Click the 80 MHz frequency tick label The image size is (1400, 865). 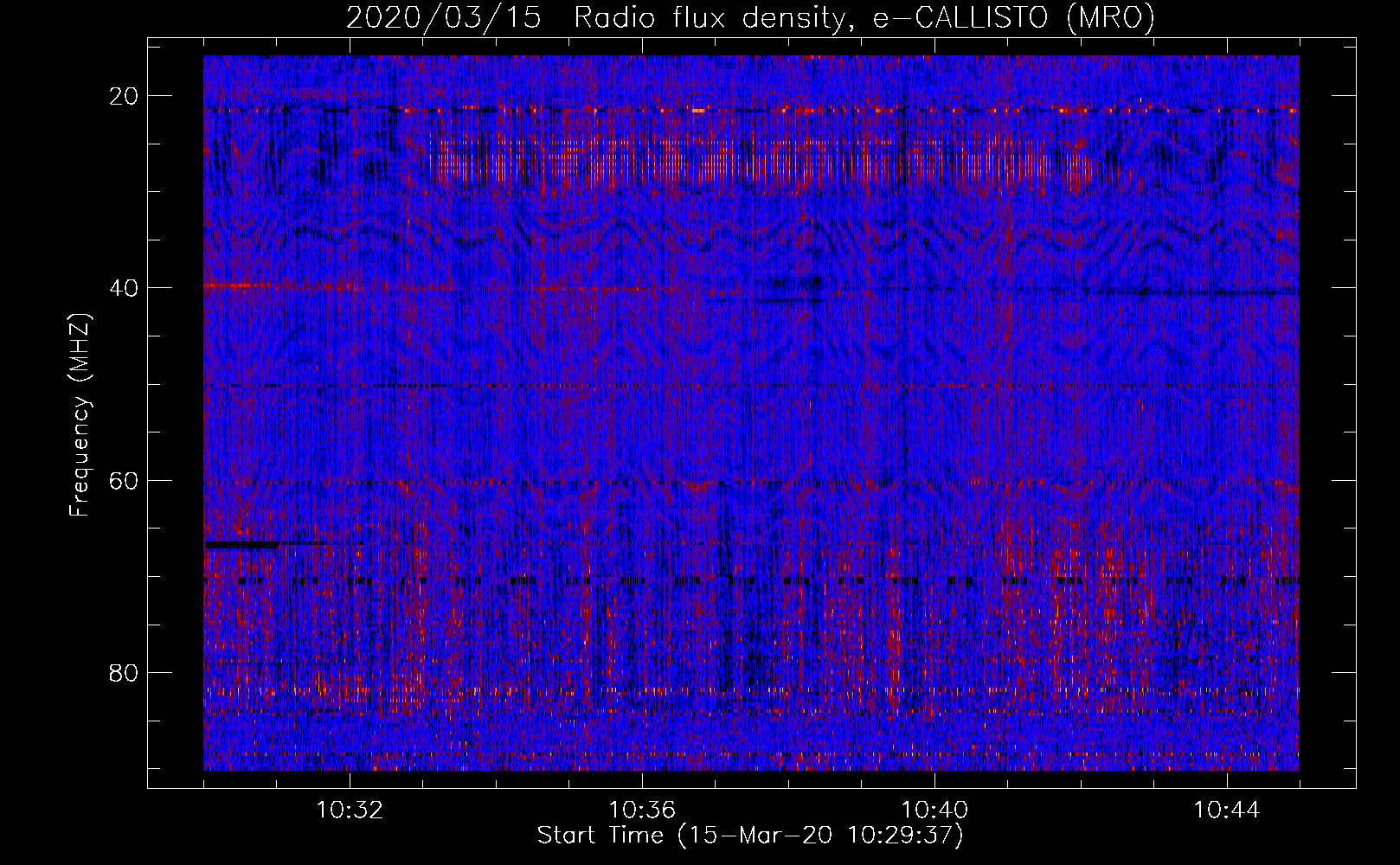point(125,672)
